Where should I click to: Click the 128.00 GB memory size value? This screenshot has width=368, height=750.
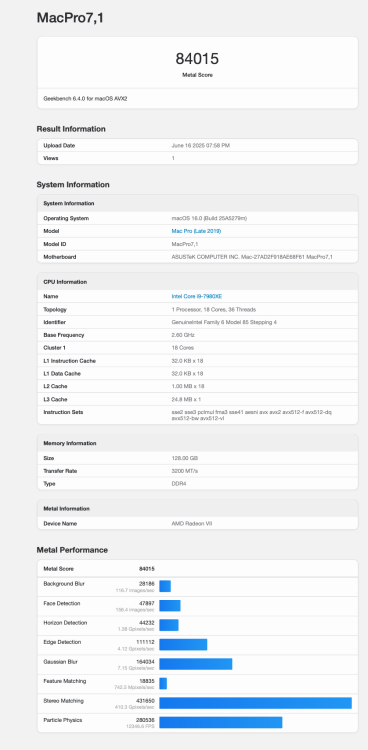185,458
